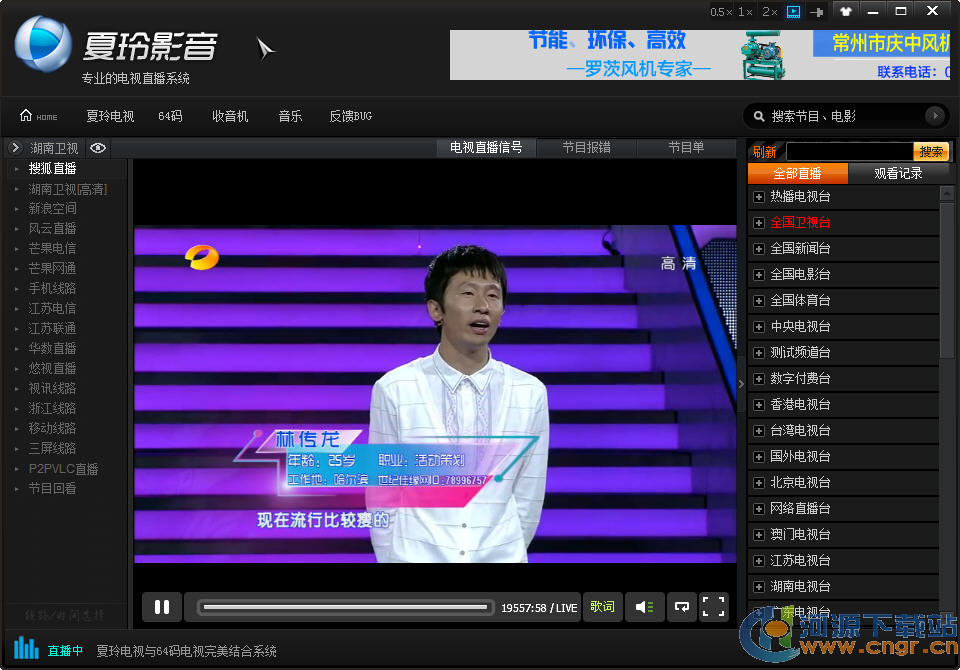The height and width of the screenshot is (670, 960).
Task: Click the channel list scrollbar up arrow
Action: [x=947, y=193]
